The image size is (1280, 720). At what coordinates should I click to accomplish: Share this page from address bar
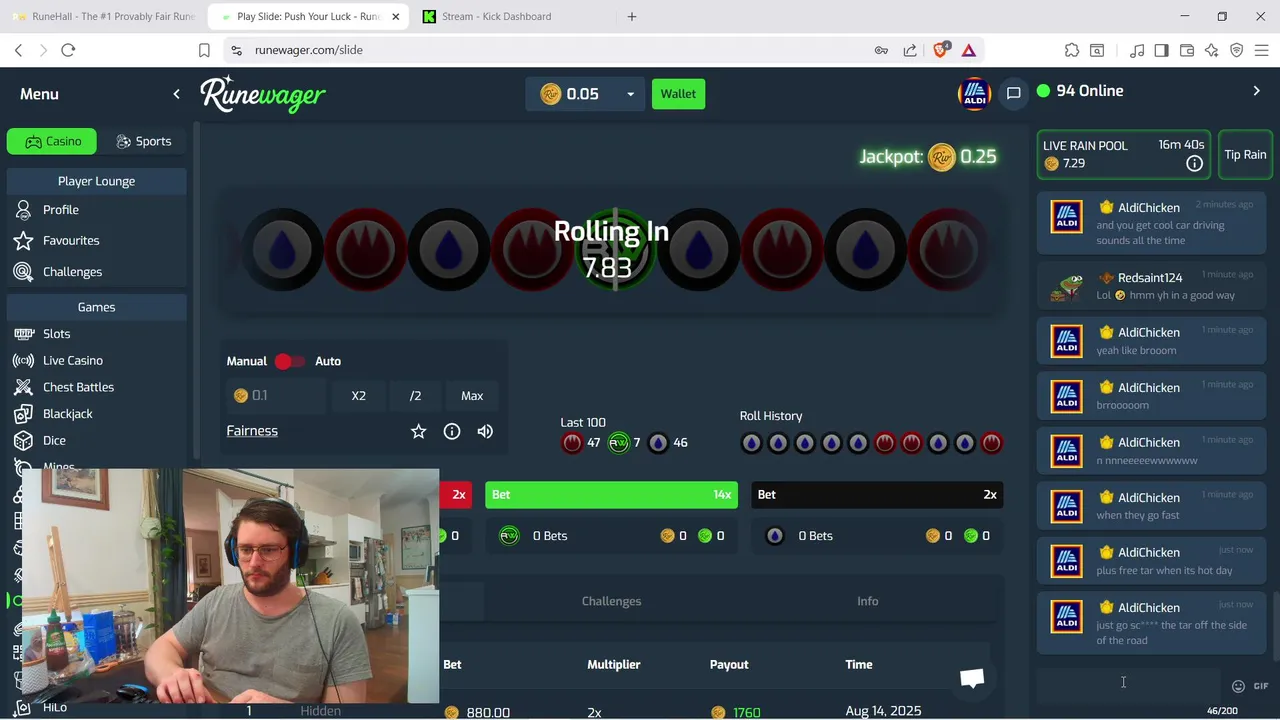pyautogui.click(x=910, y=50)
